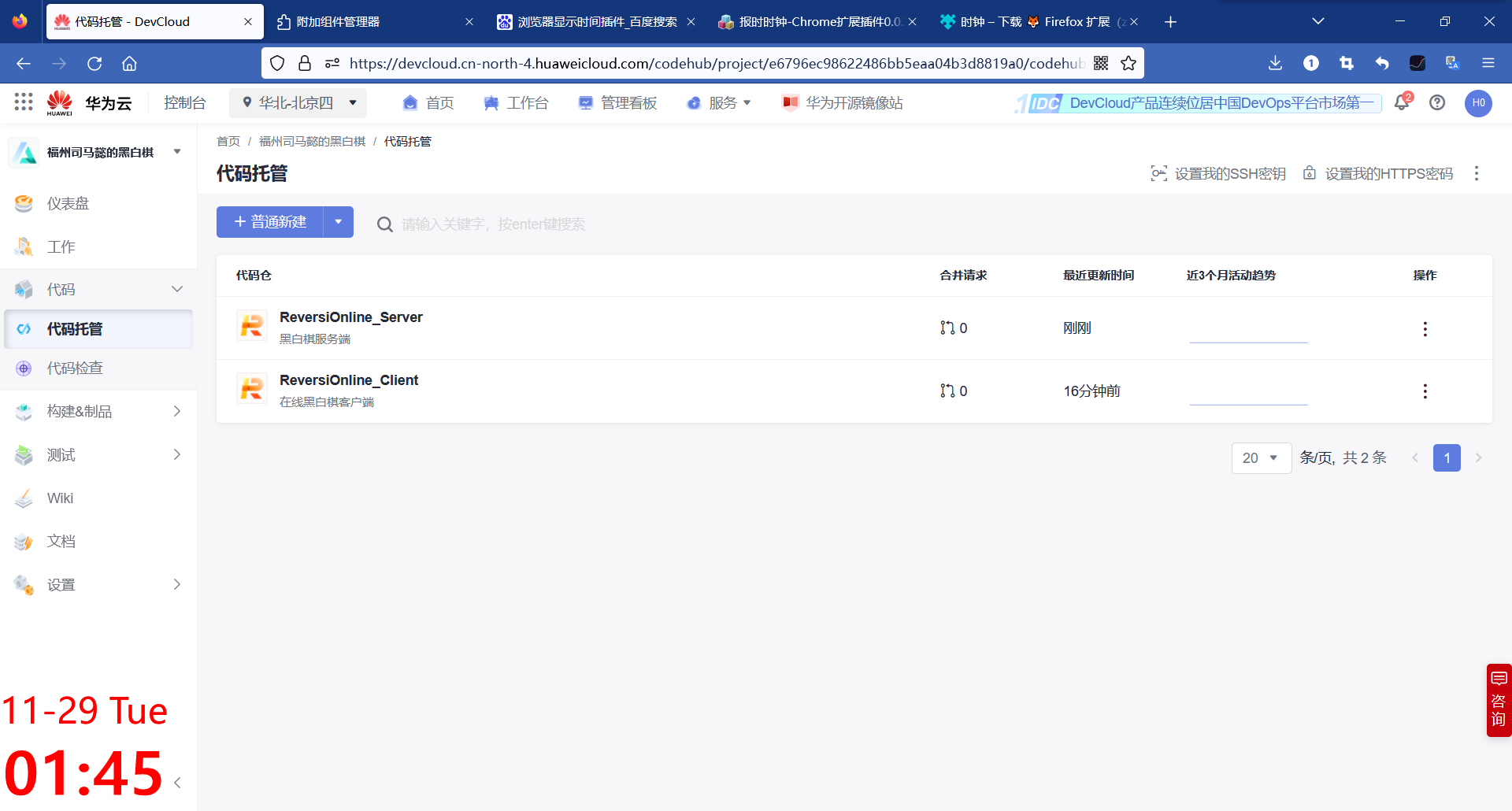Open the ReversiOnline_Client repository
This screenshot has width=1512, height=811.
tap(349, 380)
